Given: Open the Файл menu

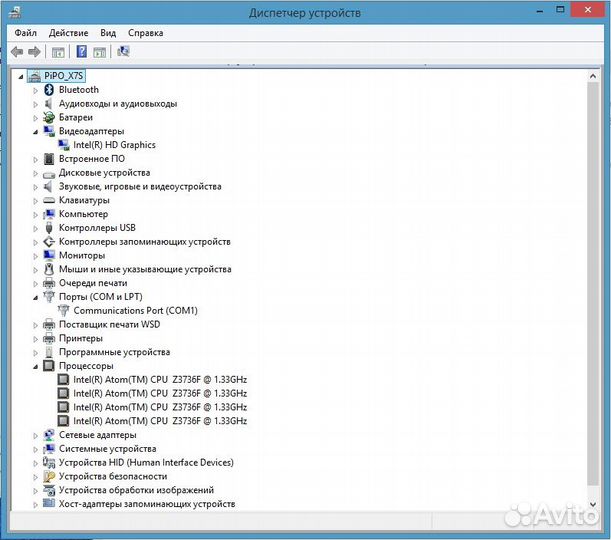Looking at the screenshot, I should 26,33.
